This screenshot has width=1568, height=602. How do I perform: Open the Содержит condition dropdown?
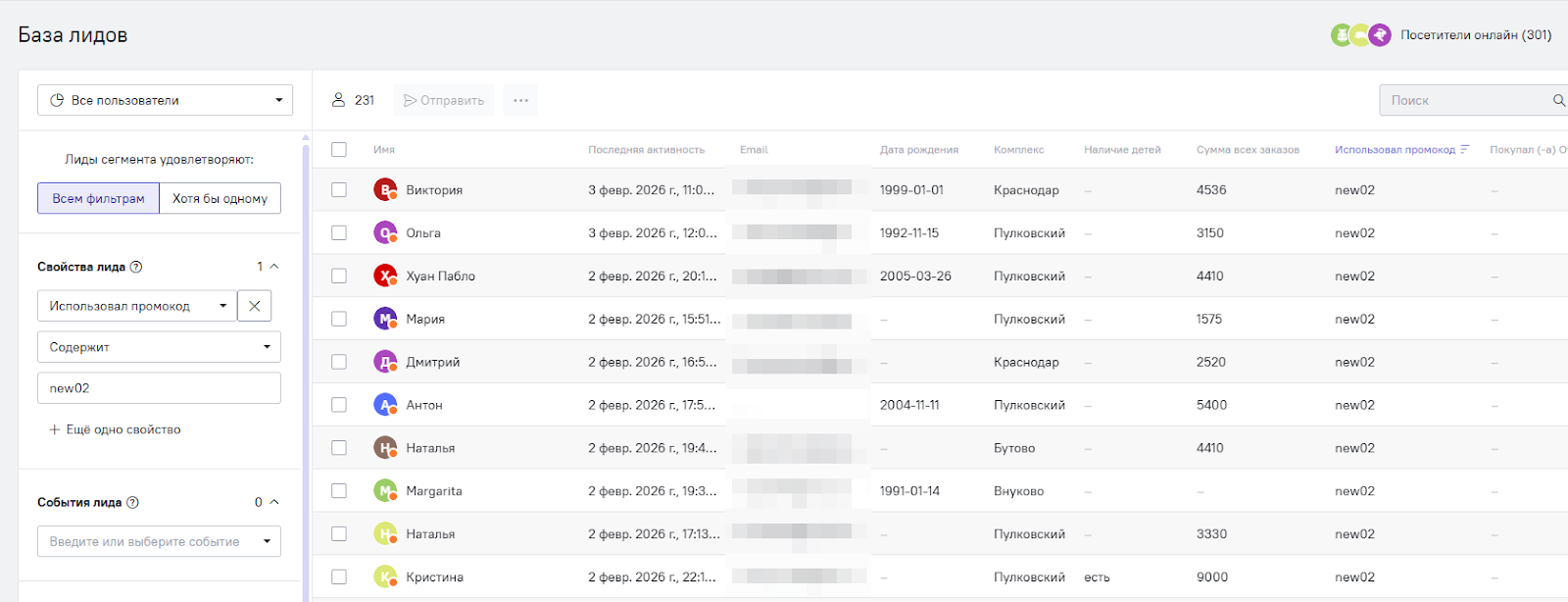159,347
